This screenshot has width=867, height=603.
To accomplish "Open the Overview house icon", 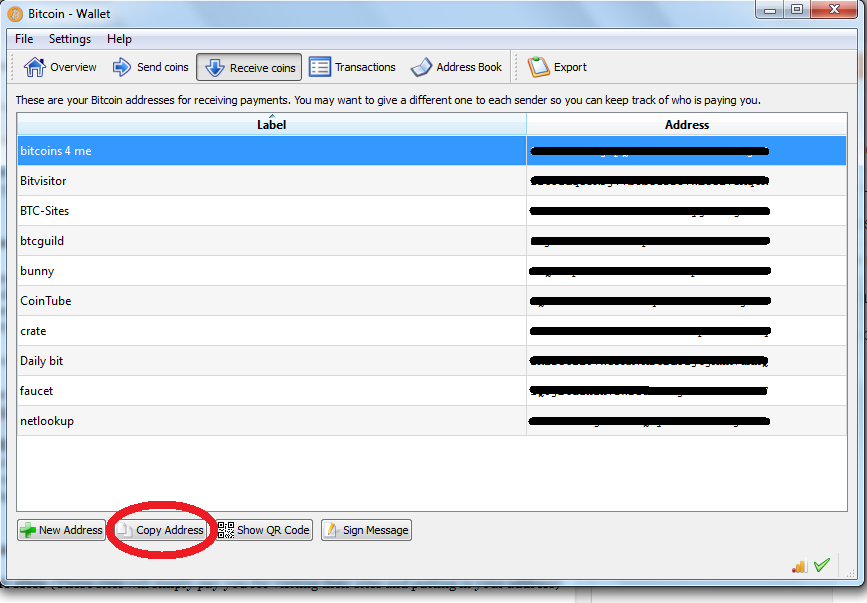I will pos(34,67).
